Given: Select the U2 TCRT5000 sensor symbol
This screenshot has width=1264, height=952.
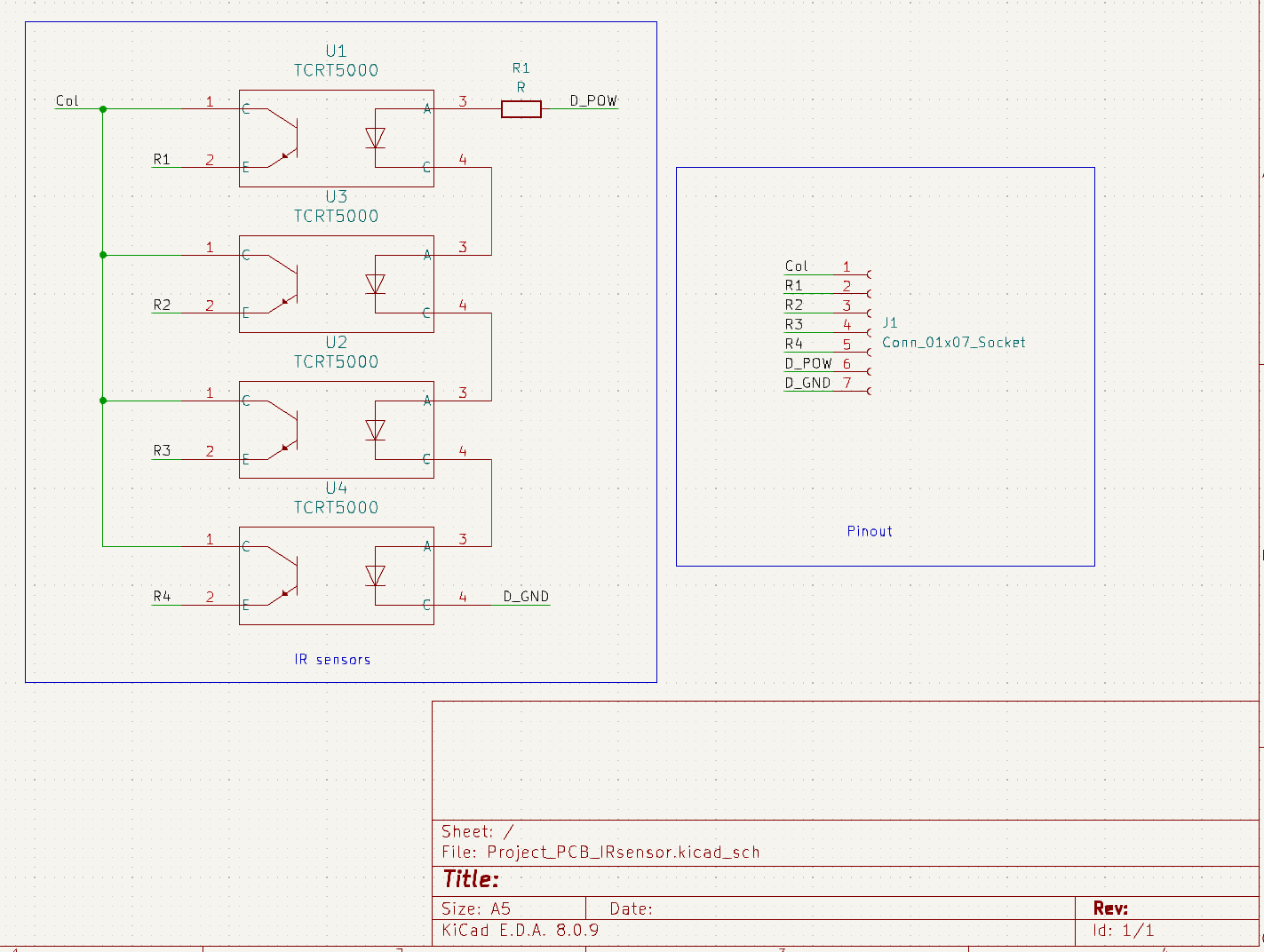Looking at the screenshot, I should [x=336, y=429].
